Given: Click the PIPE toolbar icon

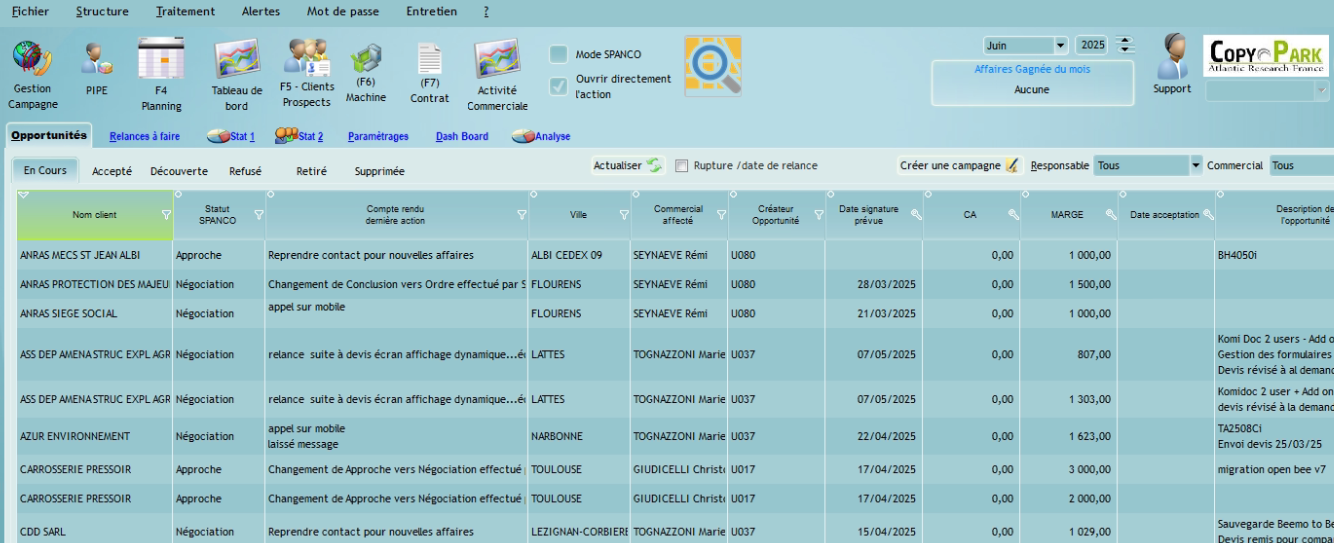Looking at the screenshot, I should tap(96, 59).
